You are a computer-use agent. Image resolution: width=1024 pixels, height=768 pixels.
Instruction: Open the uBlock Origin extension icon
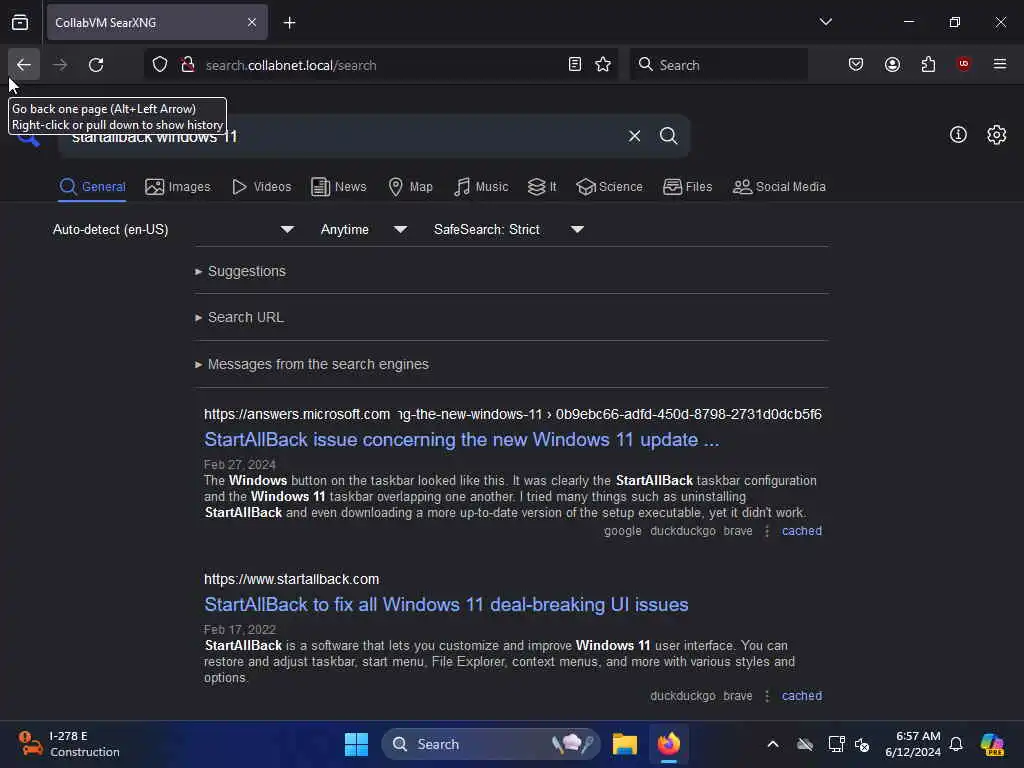(963, 65)
